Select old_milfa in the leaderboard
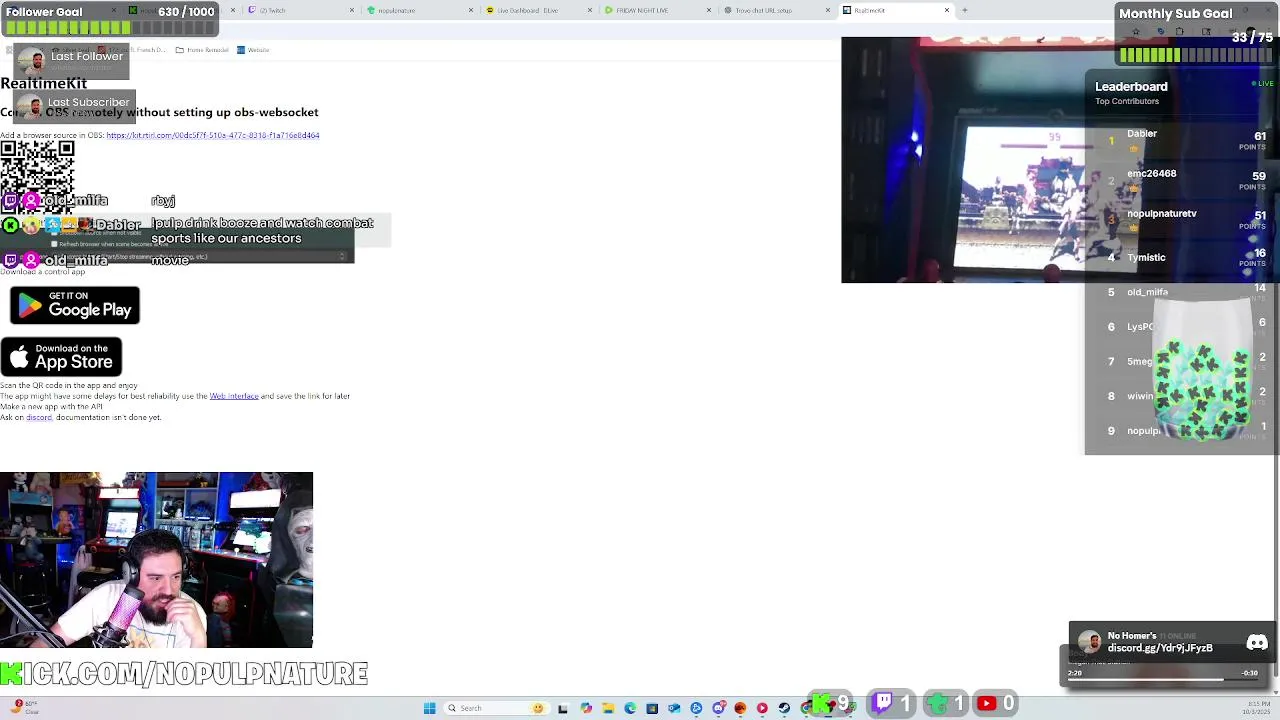The image size is (1280, 720). (1180, 291)
